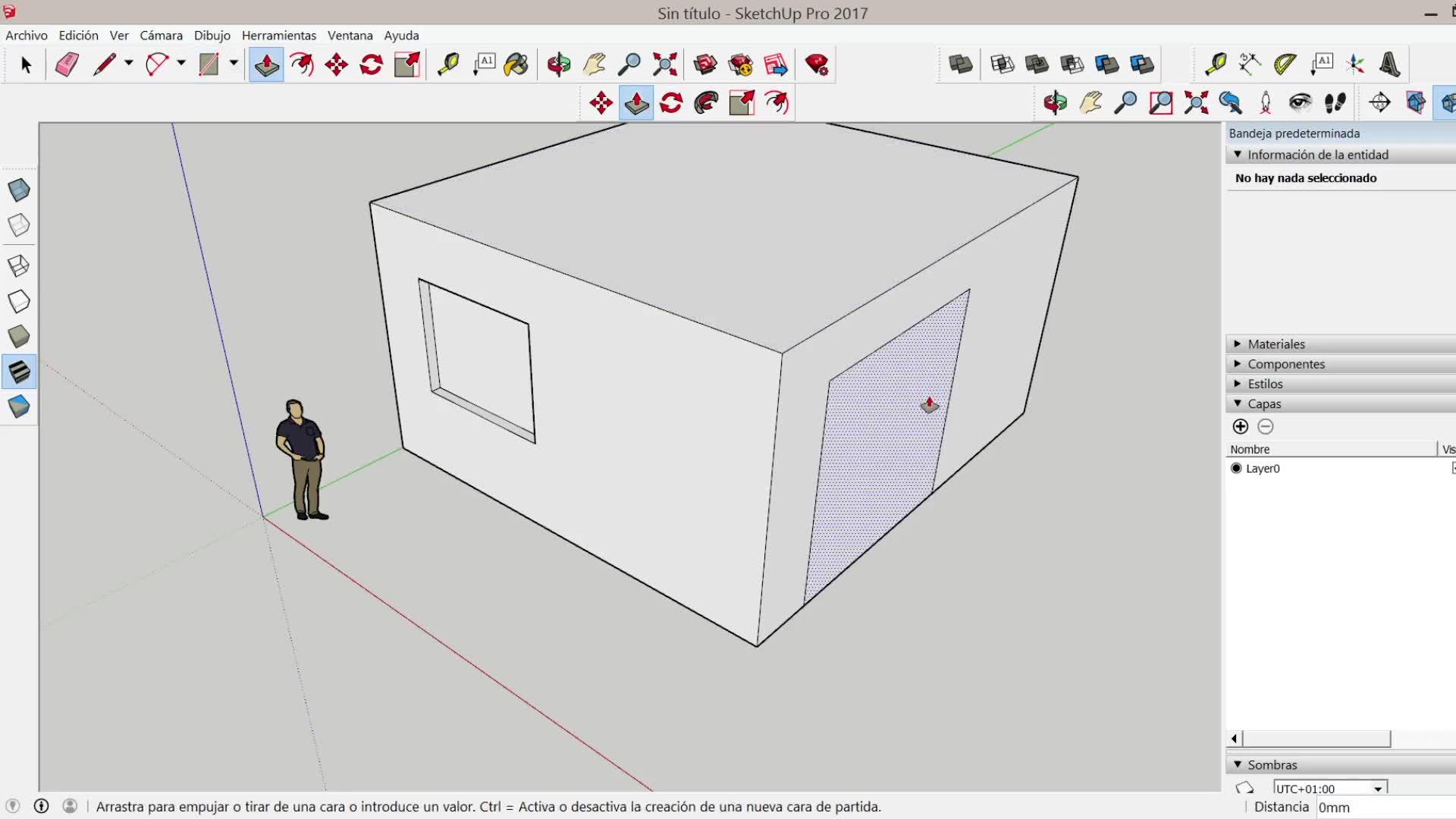Collapse the Capas panel
The height and width of the screenshot is (819, 1456).
[x=1263, y=404]
